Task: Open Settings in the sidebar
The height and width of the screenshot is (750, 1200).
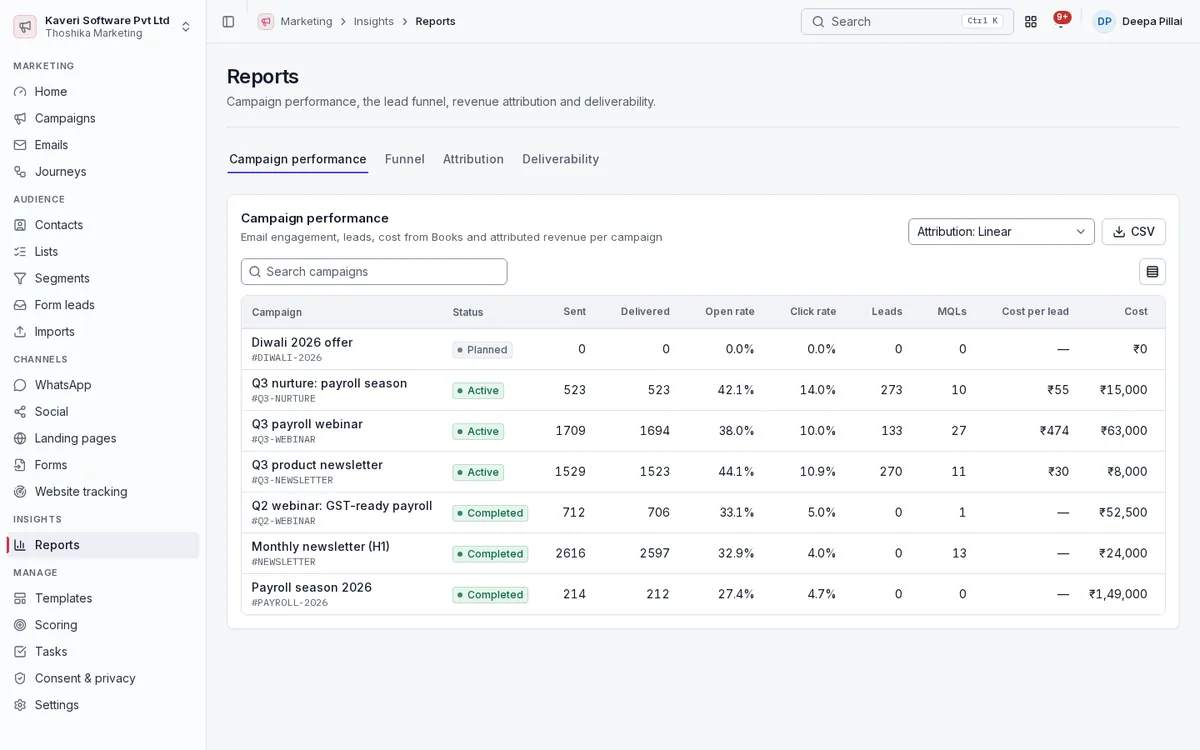Action: point(103,705)
